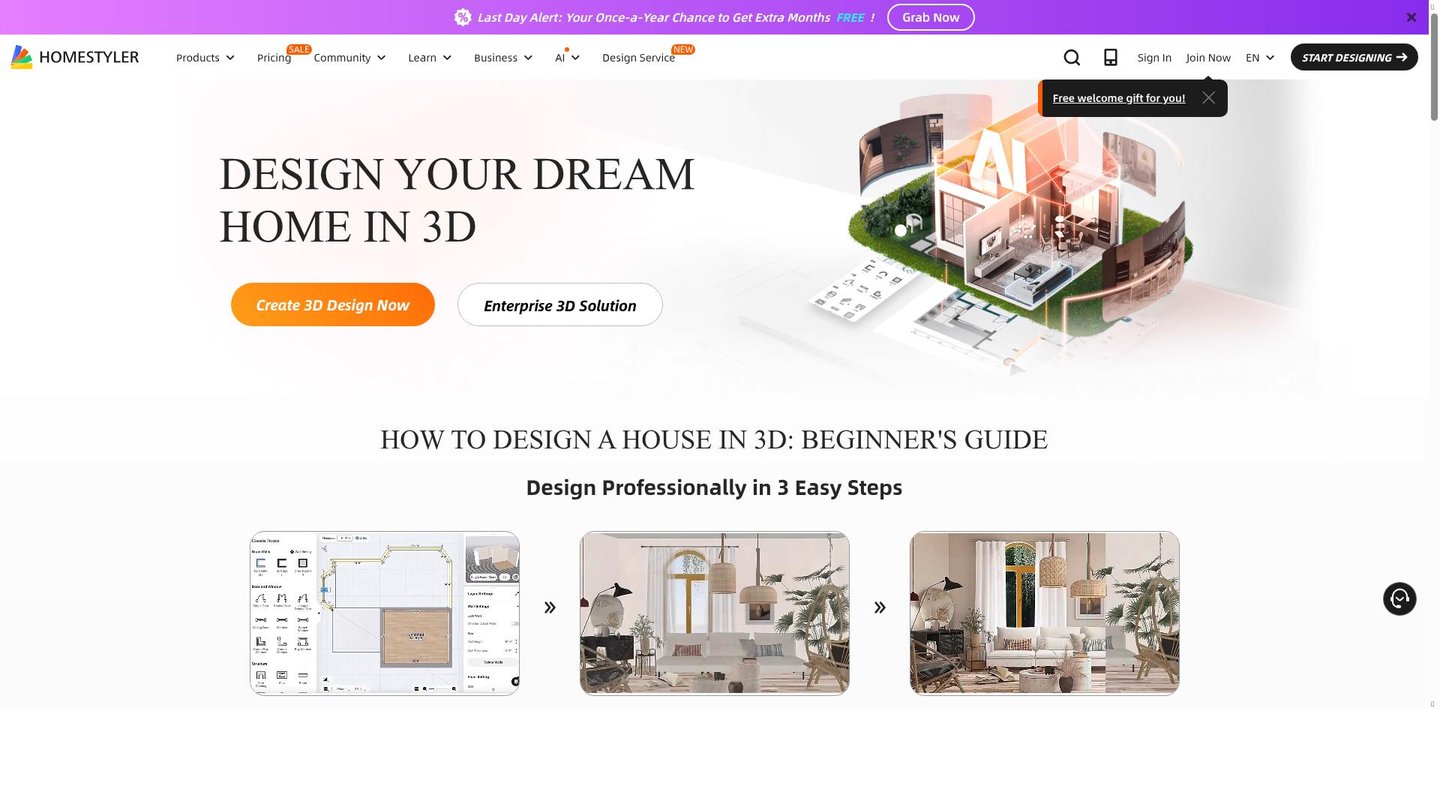Screen dimensions: 1440x810
Task: Select Enterprise 3D Solution
Action: pos(559,305)
